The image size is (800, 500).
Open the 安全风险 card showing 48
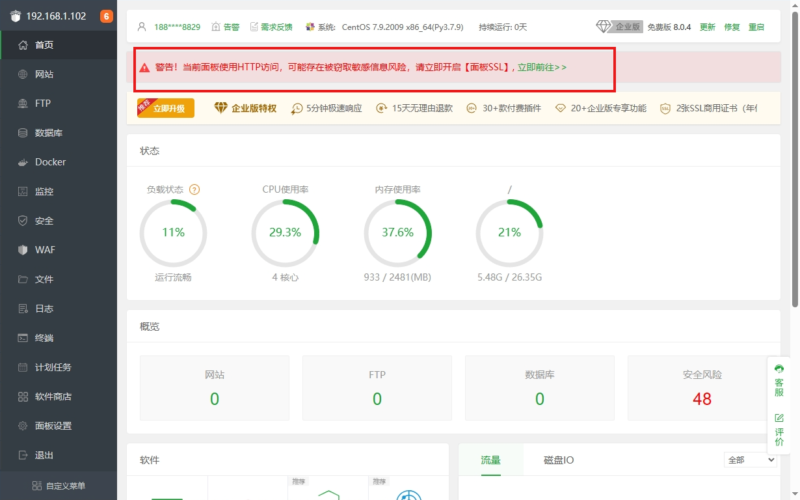[x=702, y=388]
